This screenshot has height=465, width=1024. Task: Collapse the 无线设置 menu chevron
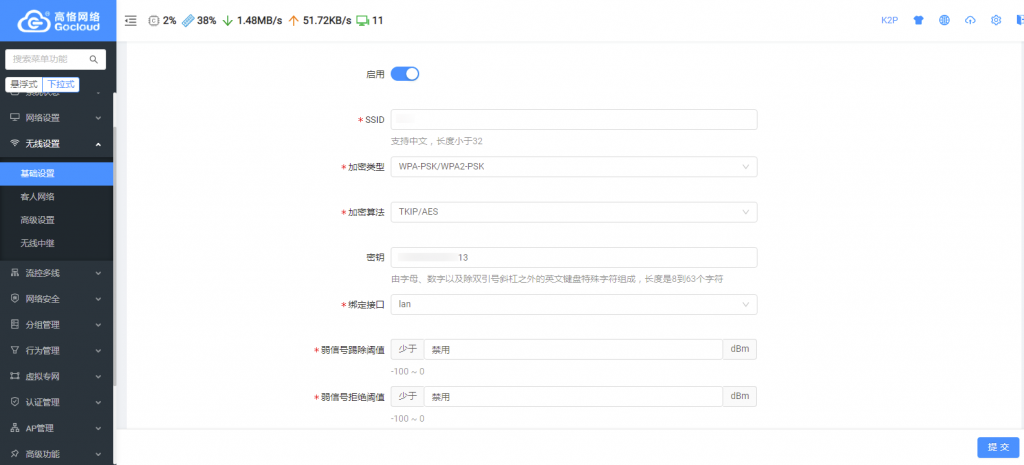98,144
